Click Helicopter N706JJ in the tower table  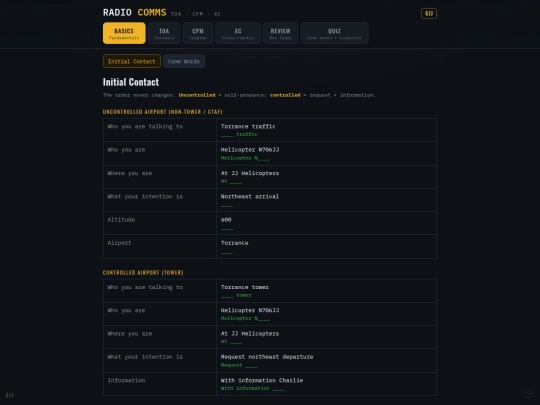250,310
